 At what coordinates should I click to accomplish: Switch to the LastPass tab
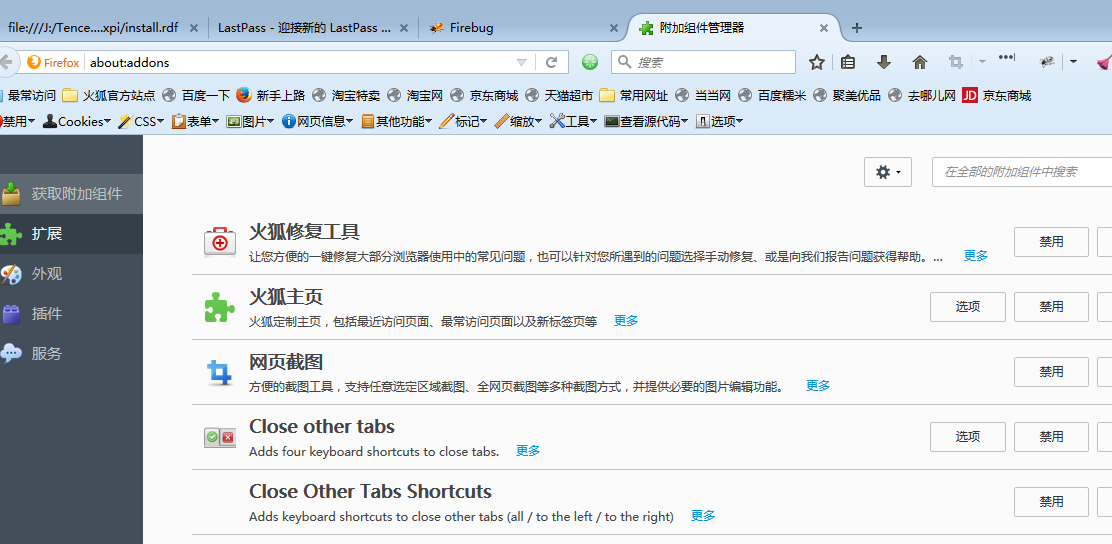tap(313, 28)
